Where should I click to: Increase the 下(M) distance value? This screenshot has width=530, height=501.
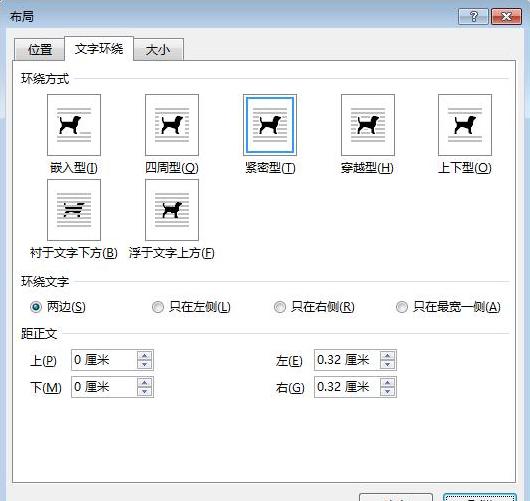coord(145,383)
